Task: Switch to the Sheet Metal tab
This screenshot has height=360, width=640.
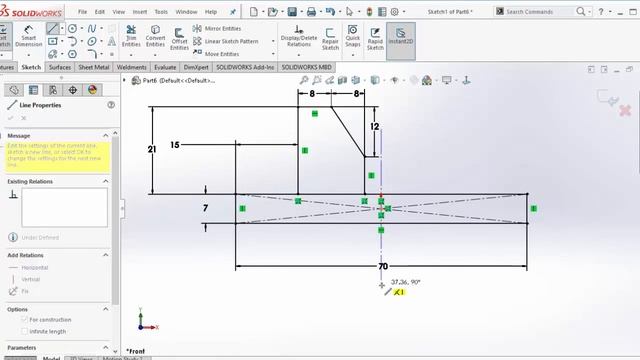Action: click(x=93, y=67)
